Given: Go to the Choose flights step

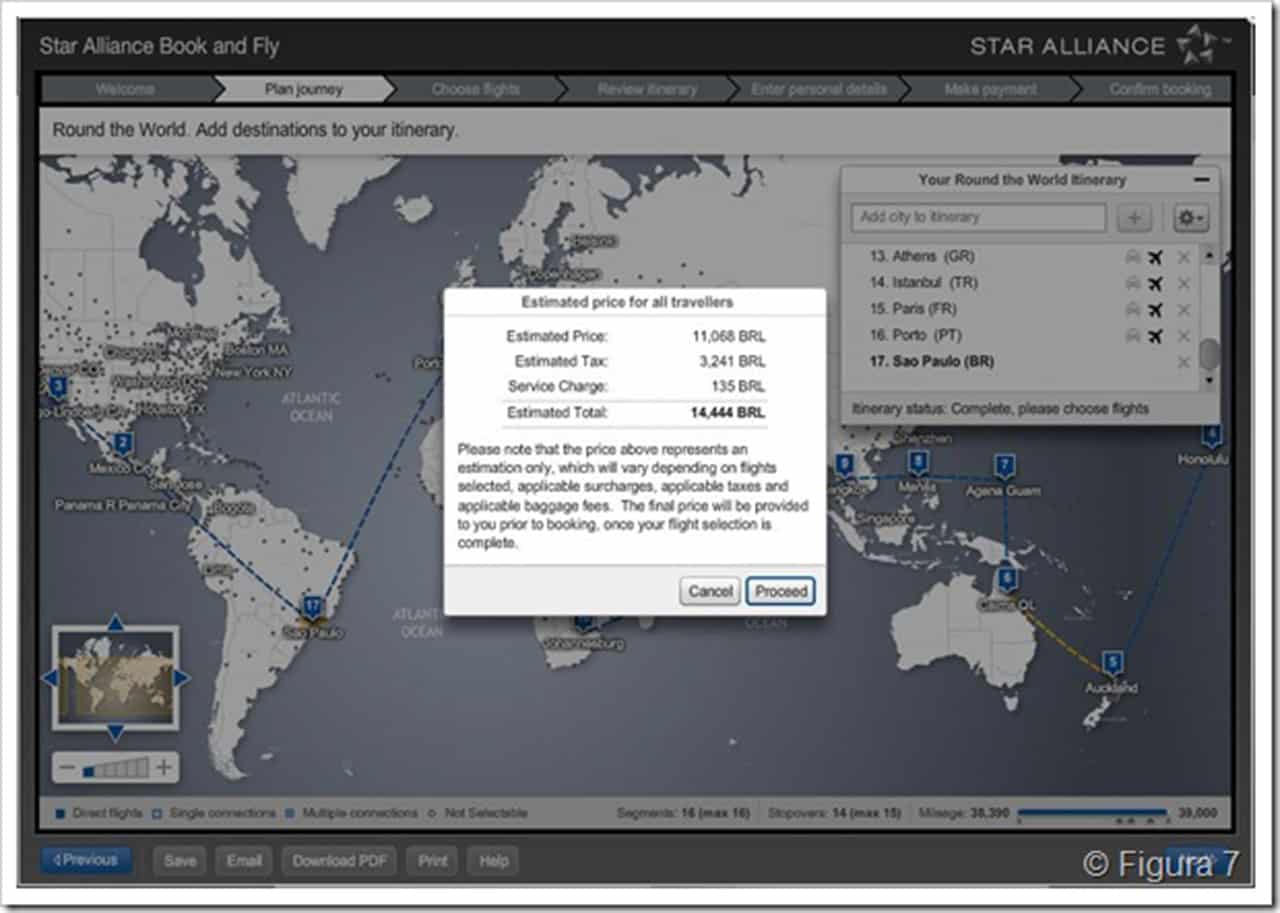Looking at the screenshot, I should [x=476, y=89].
